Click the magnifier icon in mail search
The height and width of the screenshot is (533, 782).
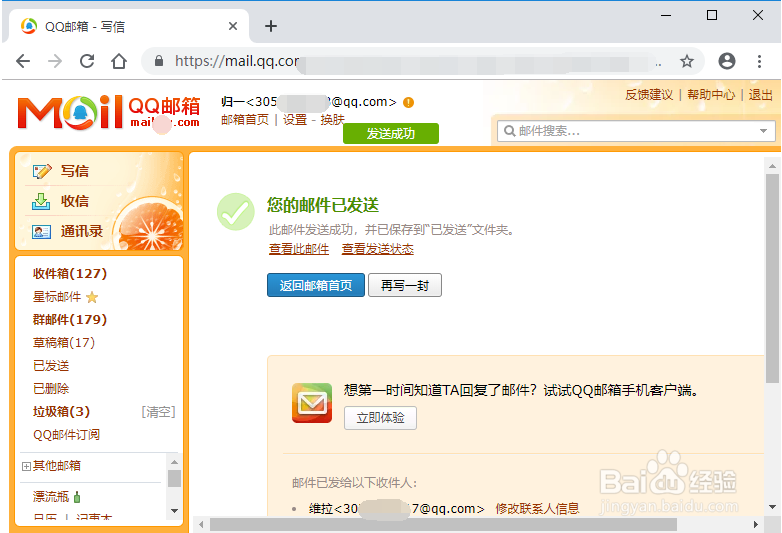(509, 131)
